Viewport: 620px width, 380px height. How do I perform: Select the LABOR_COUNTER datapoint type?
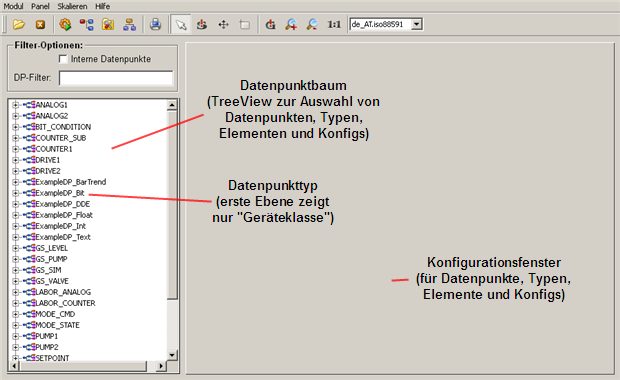pyautogui.click(x=65, y=303)
